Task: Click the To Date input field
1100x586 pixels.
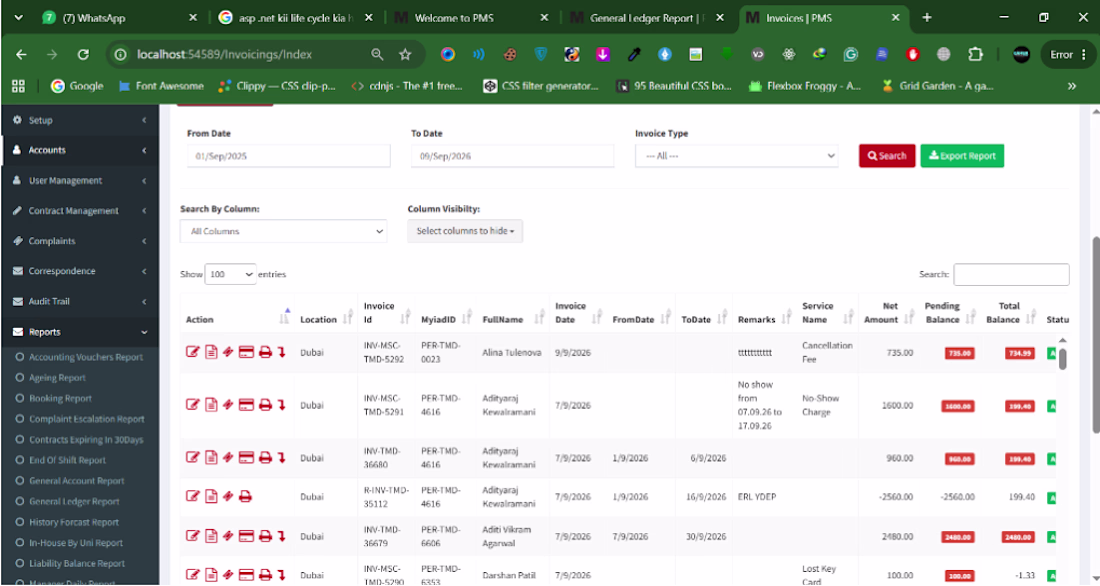Action: click(x=512, y=156)
